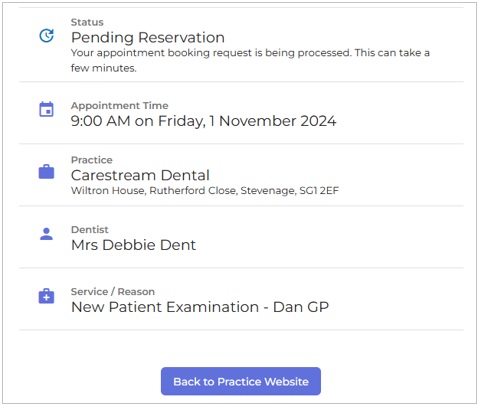Viewport: 478px width, 406px height.
Task: Click the Appointment Time label
Action: [119, 106]
